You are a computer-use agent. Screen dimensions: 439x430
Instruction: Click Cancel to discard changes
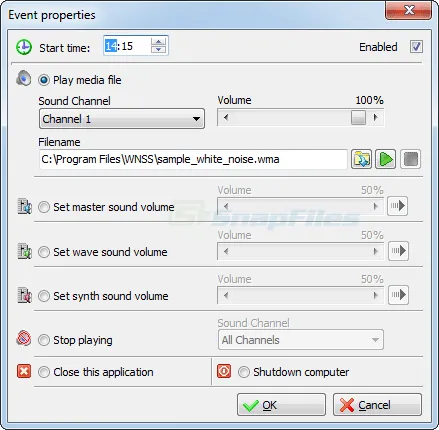point(377,405)
